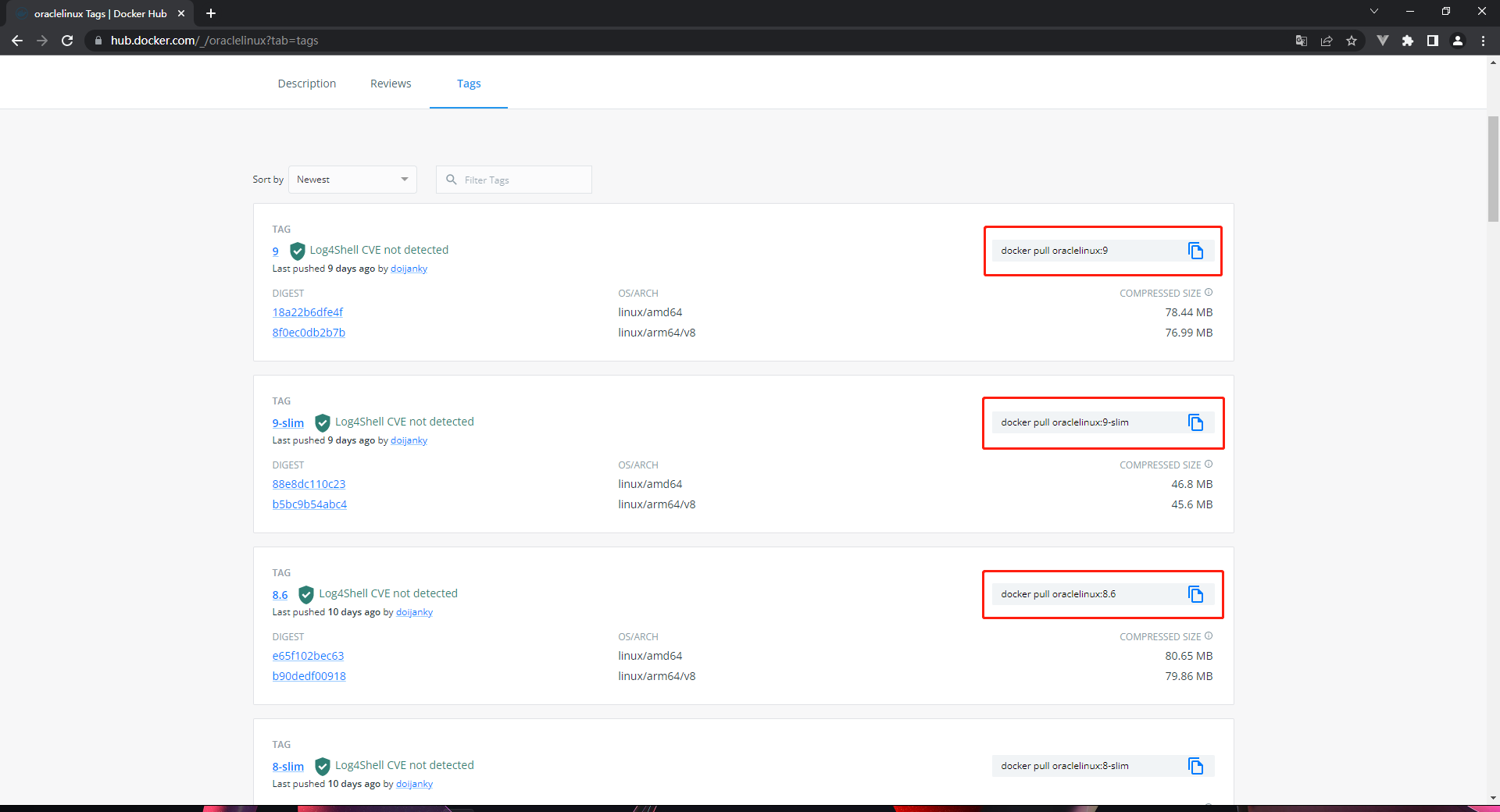Open doijanky profile link under tag 8-slim

[x=414, y=784]
